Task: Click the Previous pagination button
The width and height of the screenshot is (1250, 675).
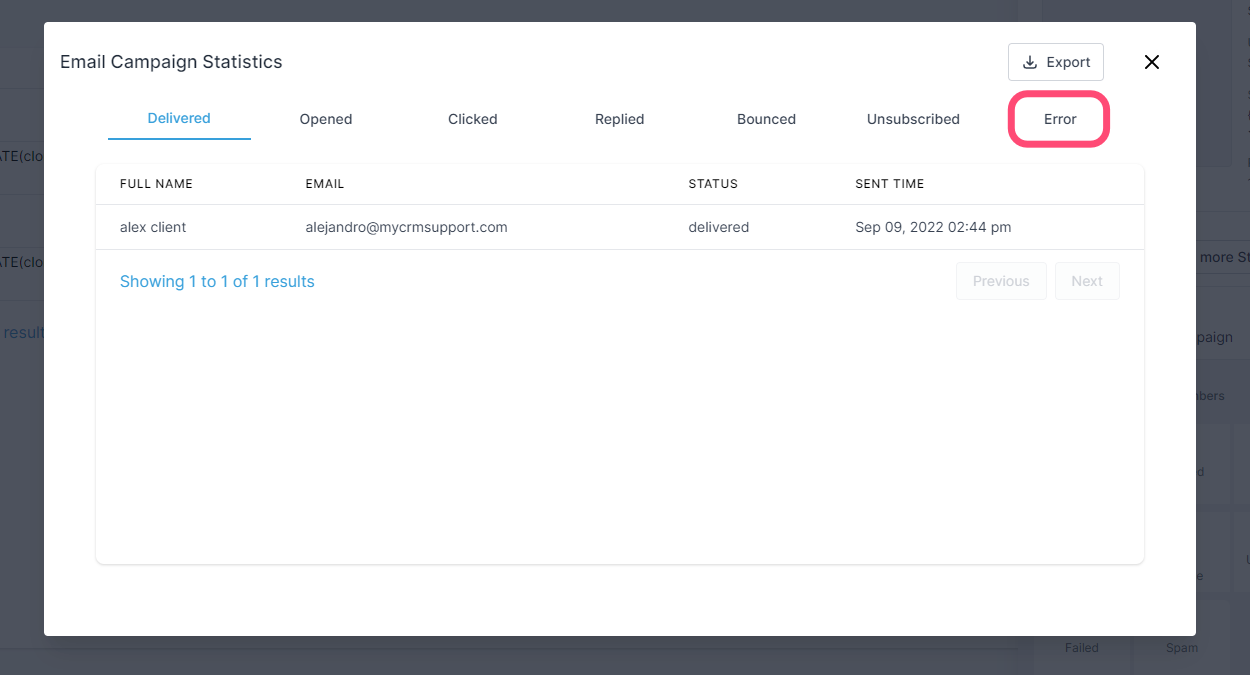Action: click(x=1001, y=281)
